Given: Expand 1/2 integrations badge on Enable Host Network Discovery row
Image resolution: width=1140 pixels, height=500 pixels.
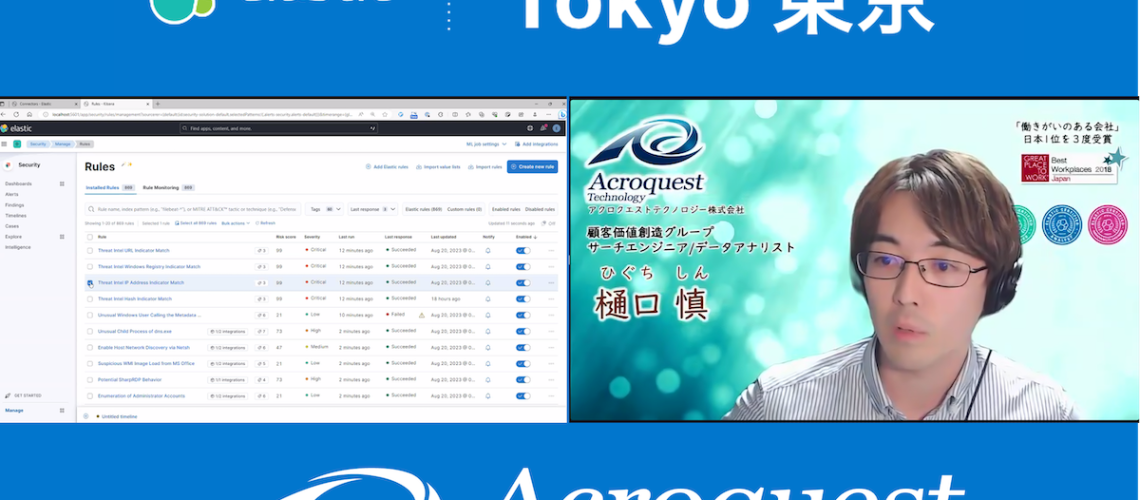Looking at the screenshot, I should pos(228,347).
